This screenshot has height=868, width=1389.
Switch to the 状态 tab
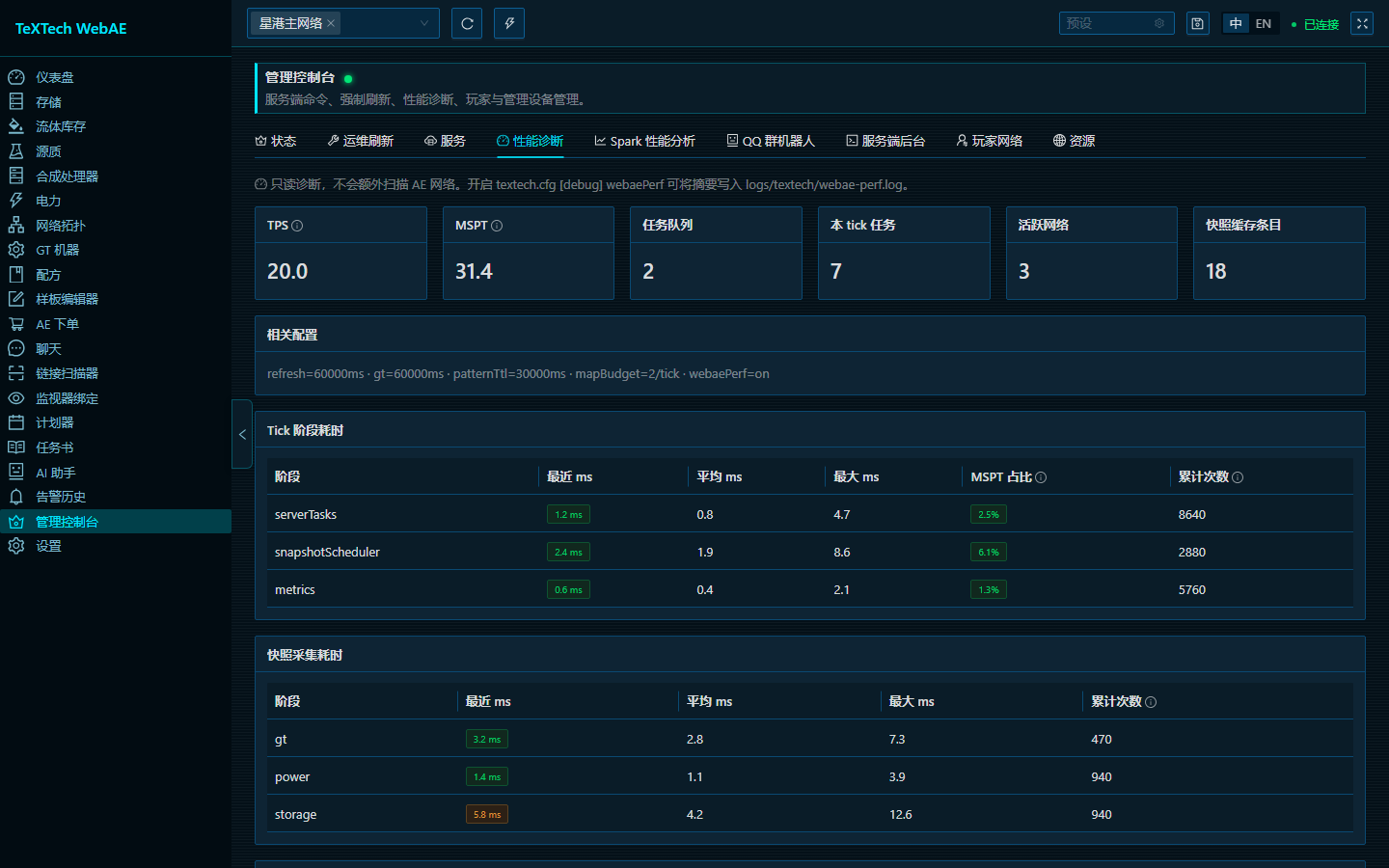(276, 141)
